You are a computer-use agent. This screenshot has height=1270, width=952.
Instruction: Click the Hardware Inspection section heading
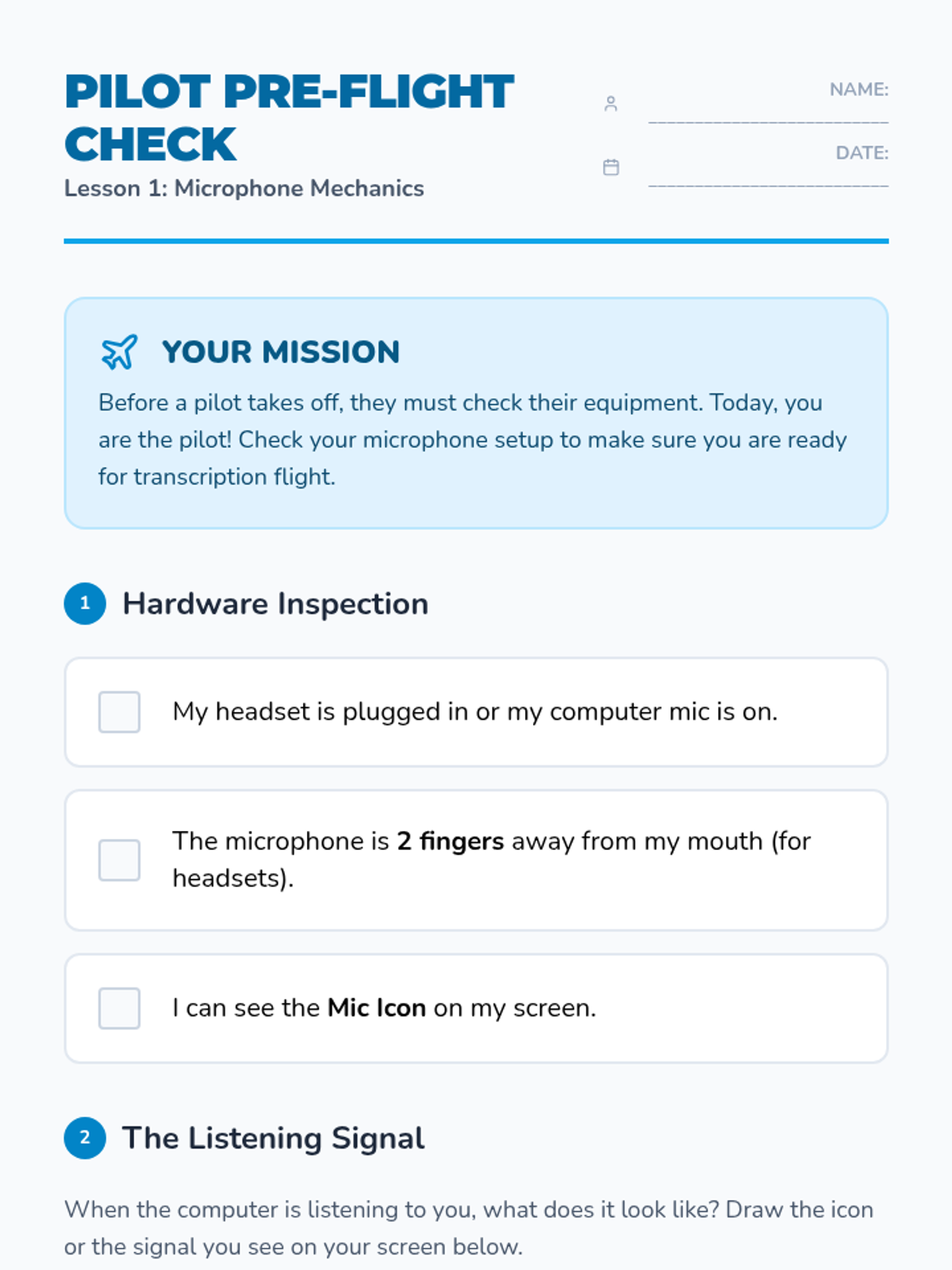(275, 604)
